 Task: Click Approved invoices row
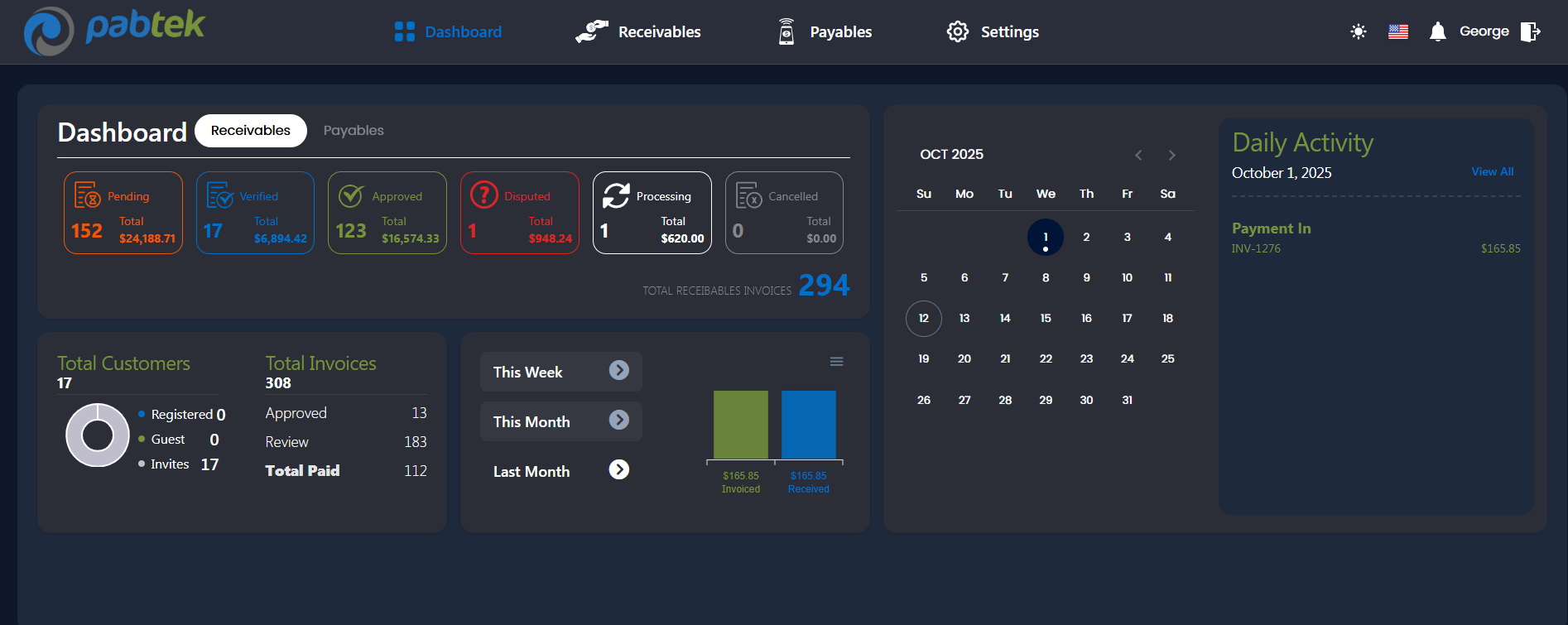pyautogui.click(x=346, y=413)
